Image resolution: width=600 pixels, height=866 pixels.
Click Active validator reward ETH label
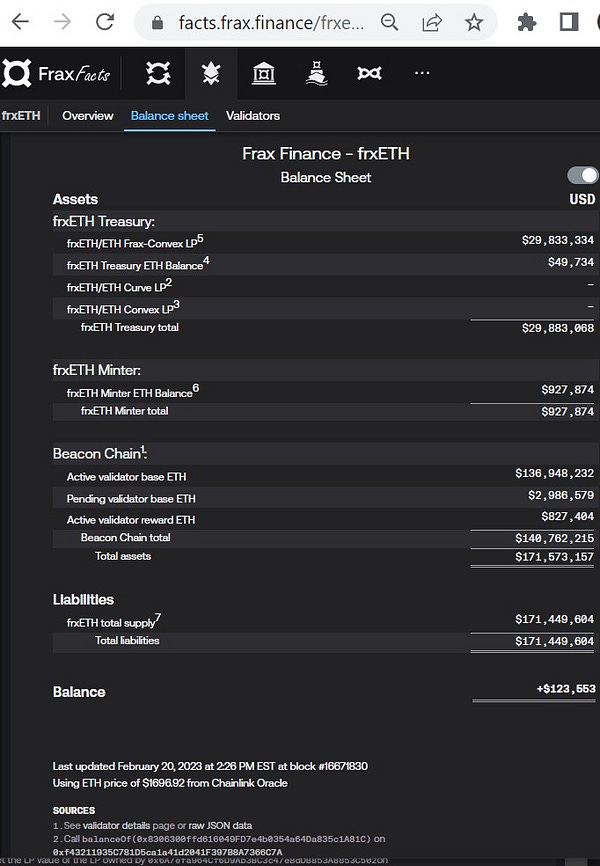pyautogui.click(x=131, y=520)
